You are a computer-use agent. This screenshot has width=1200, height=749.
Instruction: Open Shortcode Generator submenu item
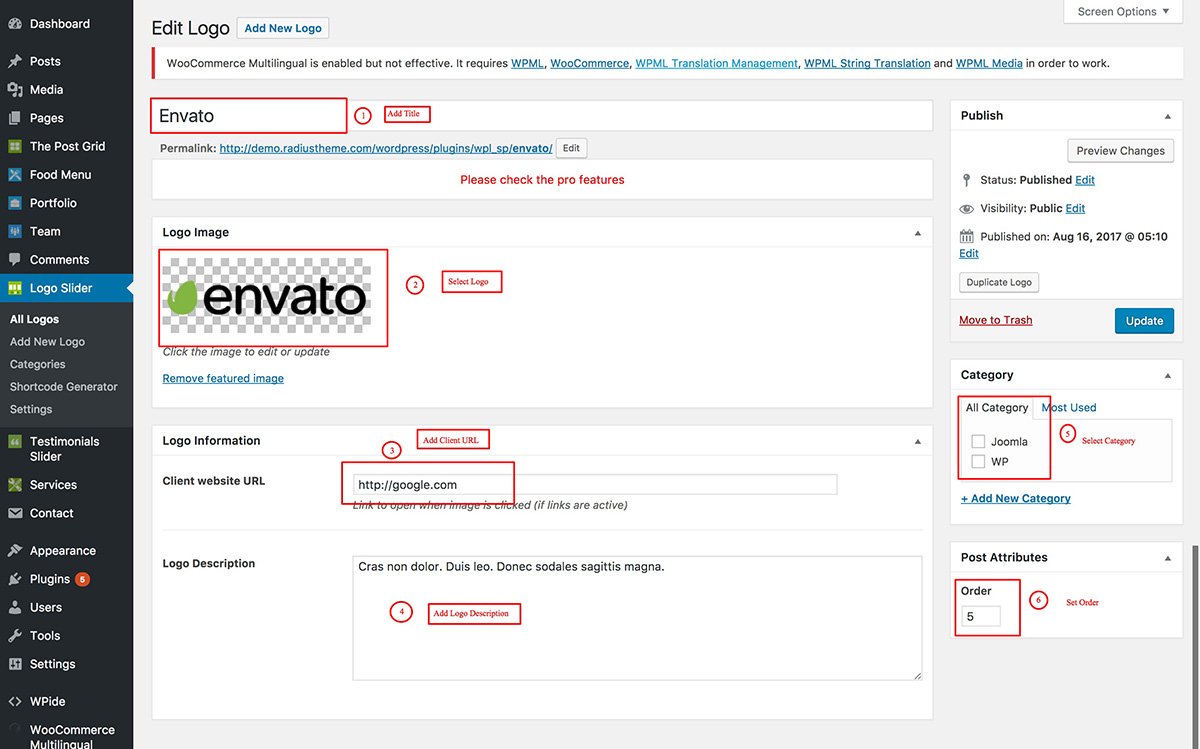click(x=64, y=387)
